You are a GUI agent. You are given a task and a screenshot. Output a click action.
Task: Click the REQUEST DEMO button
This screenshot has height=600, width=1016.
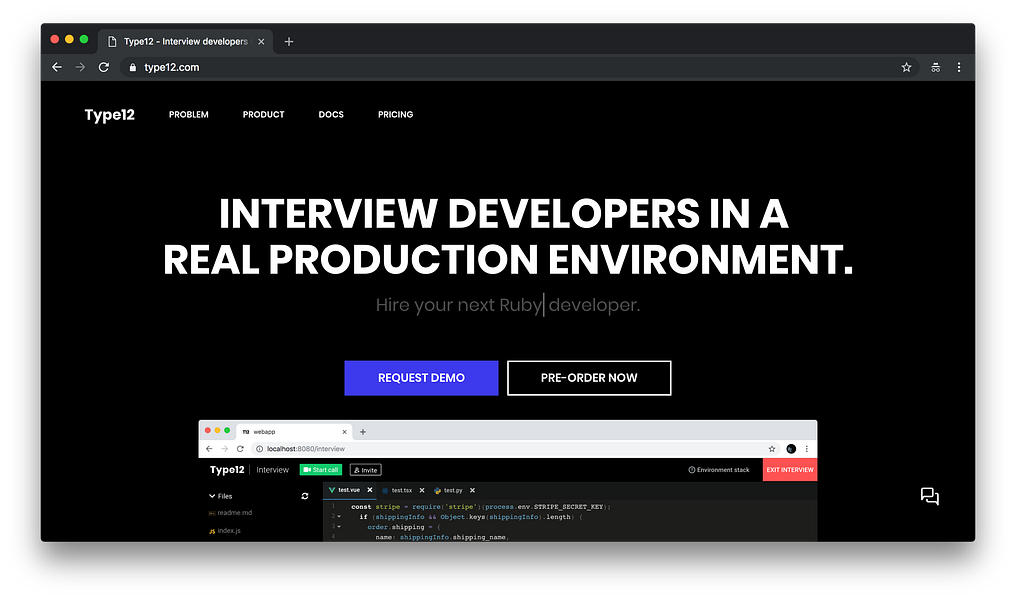pyautogui.click(x=421, y=378)
